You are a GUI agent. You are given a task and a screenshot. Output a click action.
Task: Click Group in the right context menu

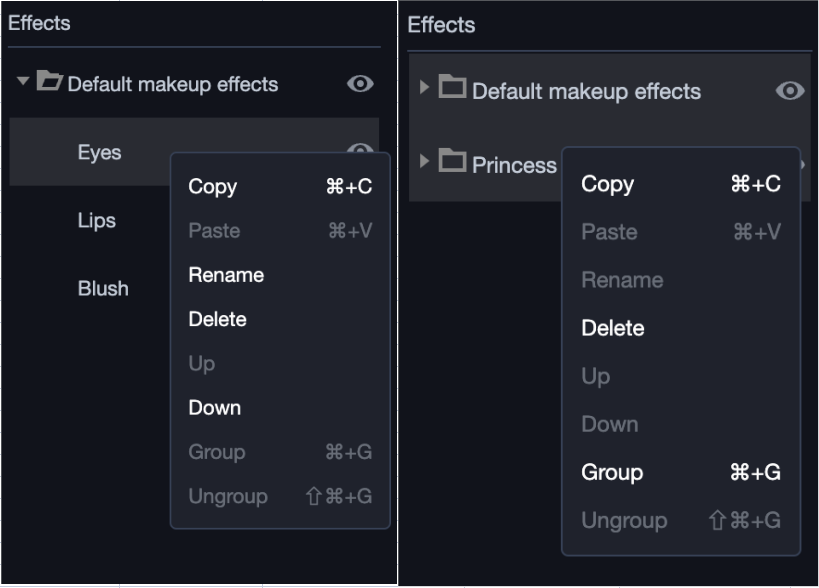coord(612,473)
